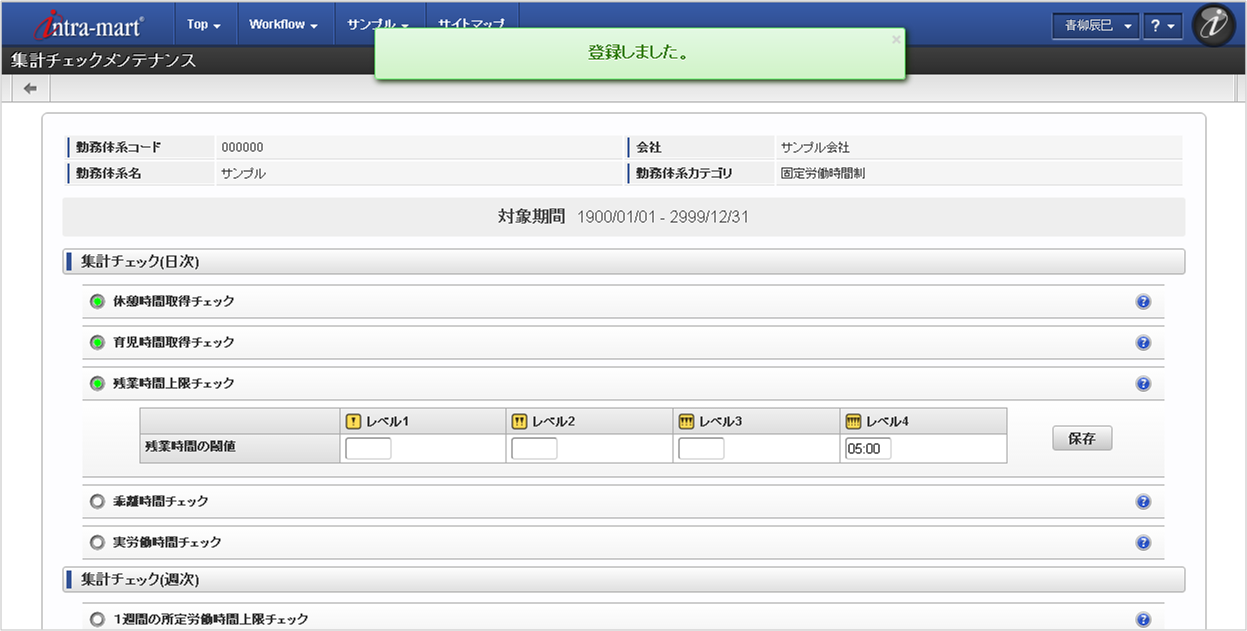The height and width of the screenshot is (631, 1247).
Task: Open help for 1週間の所定労働時間上限チェック
Action: [1143, 620]
